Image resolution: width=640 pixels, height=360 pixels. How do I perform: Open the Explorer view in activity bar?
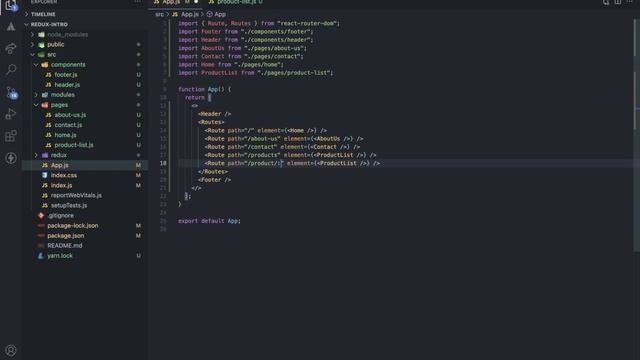click(11, 5)
